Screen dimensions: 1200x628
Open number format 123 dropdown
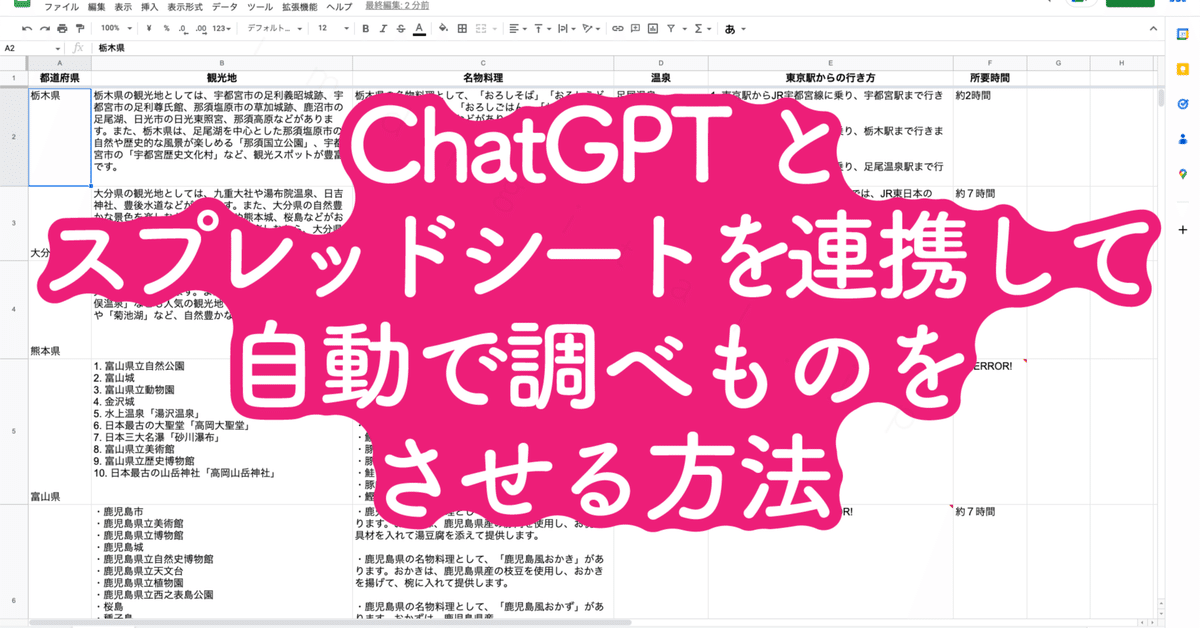tap(224, 28)
